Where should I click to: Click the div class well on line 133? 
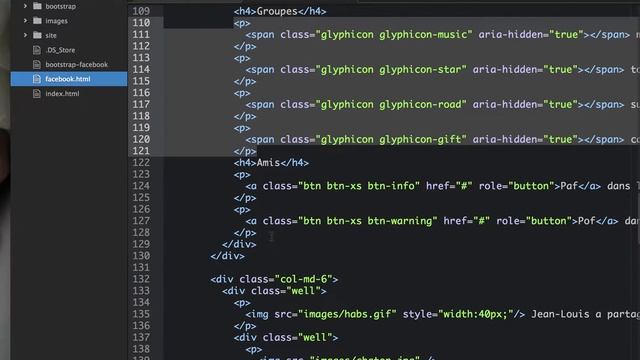coord(274,291)
